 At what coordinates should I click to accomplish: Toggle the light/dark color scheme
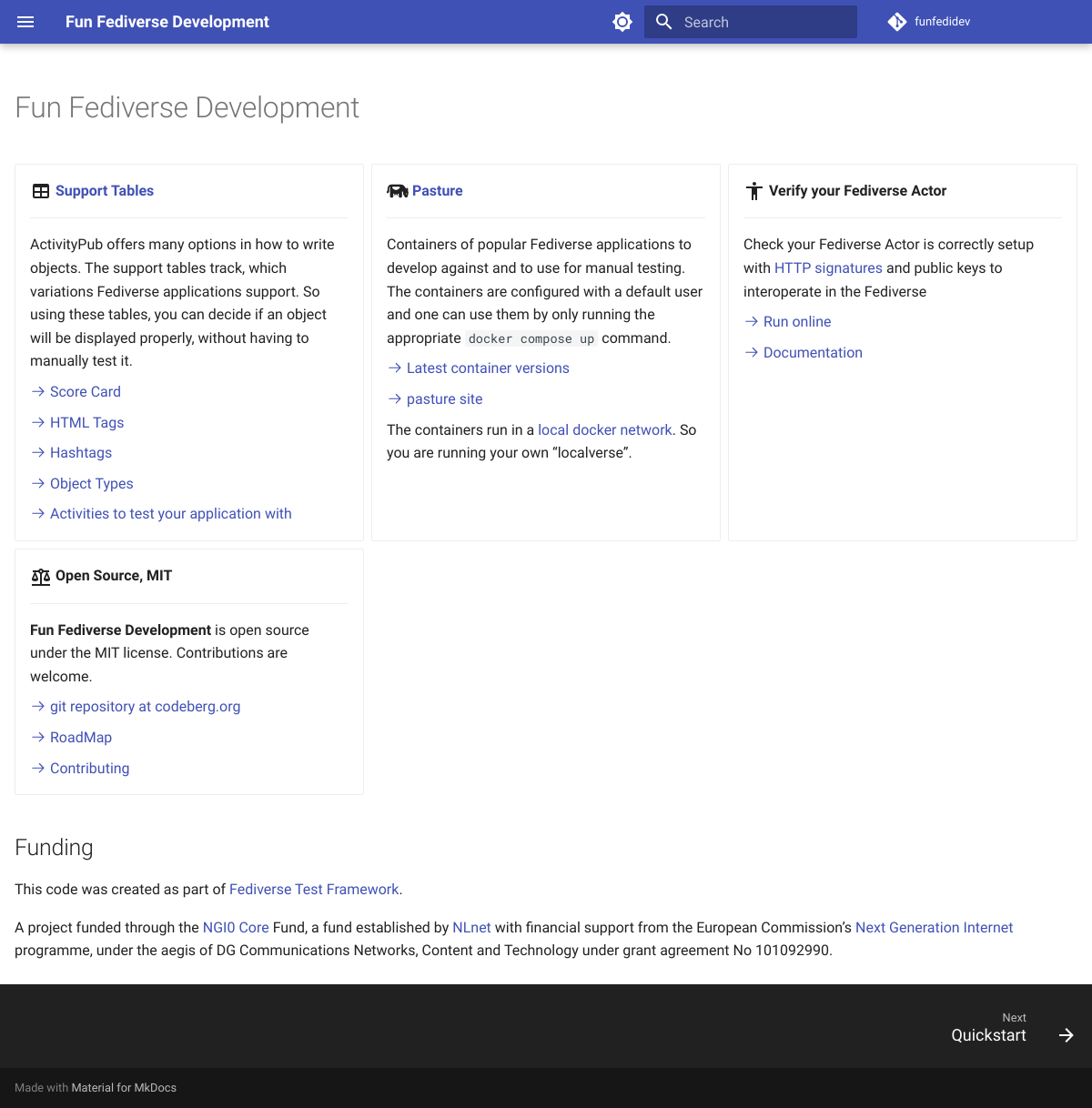click(x=622, y=22)
